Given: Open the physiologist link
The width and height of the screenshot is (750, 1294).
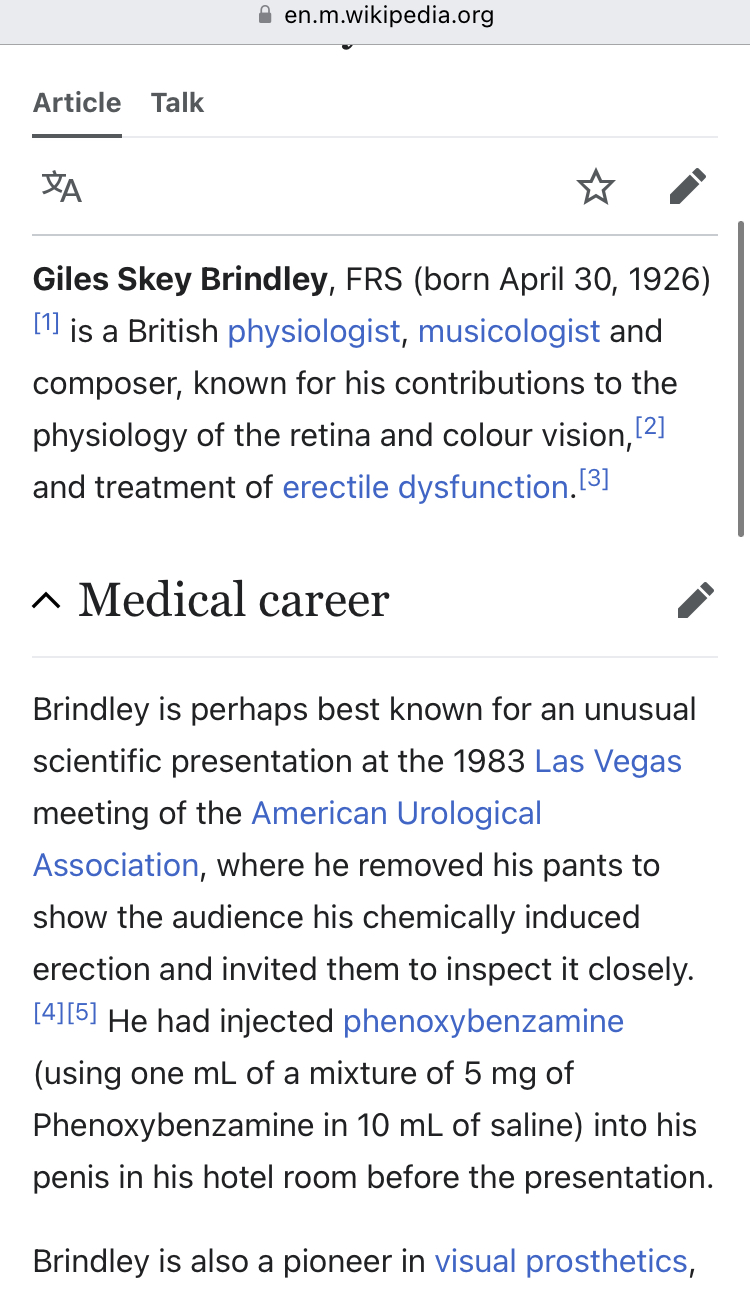Looking at the screenshot, I should tap(314, 331).
